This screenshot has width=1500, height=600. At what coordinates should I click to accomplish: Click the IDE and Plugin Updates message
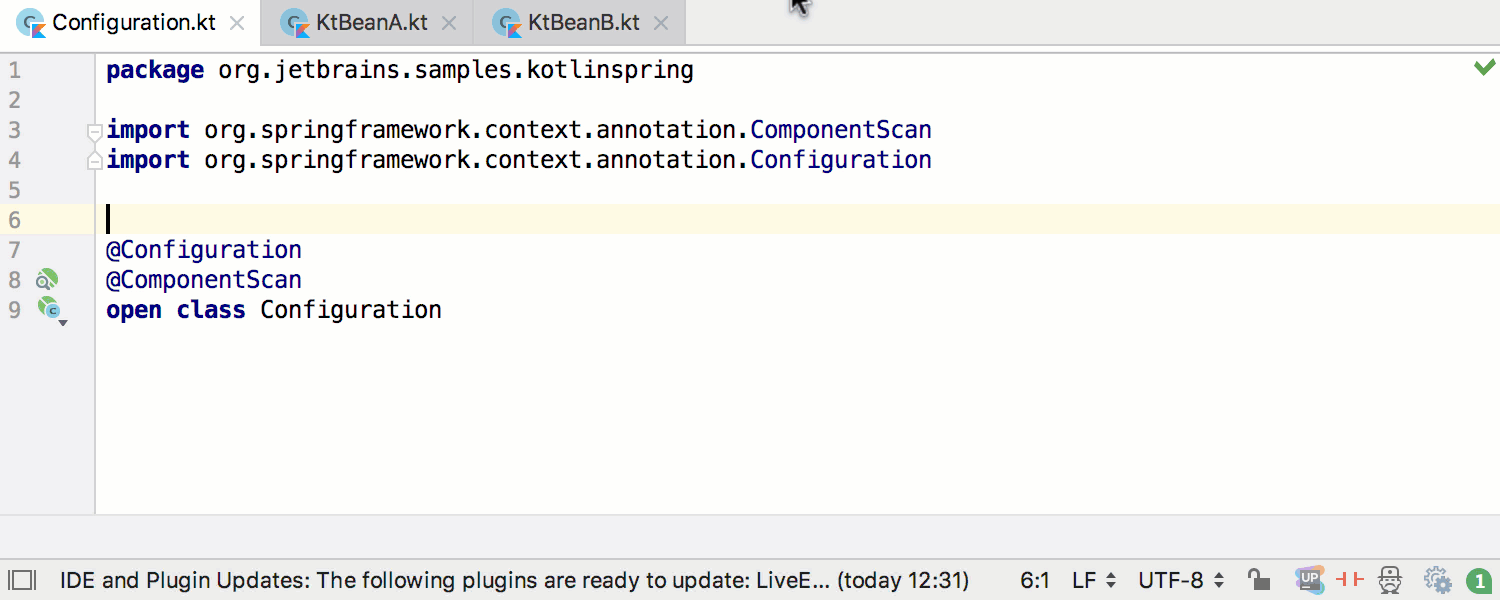[x=514, y=580]
